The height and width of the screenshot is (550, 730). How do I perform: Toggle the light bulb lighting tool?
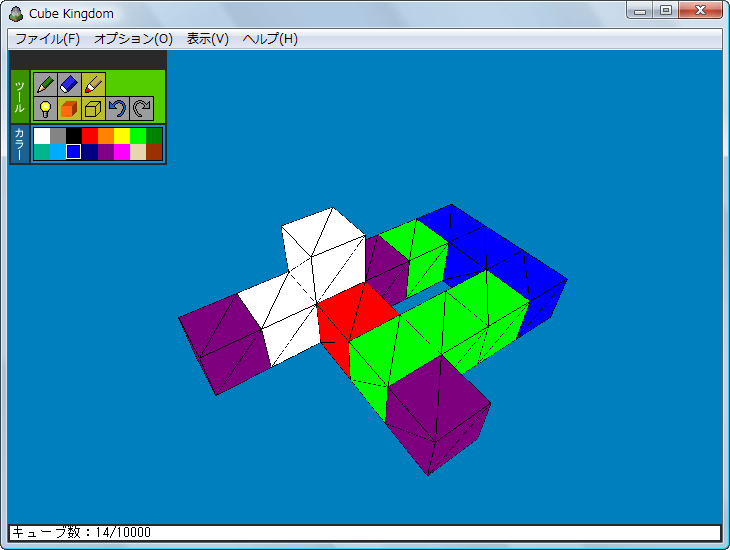click(45, 109)
